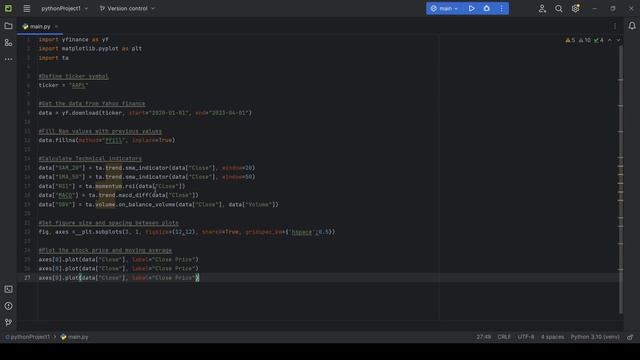
Task: Click line number 27 in gutter
Action: [x=27, y=278]
